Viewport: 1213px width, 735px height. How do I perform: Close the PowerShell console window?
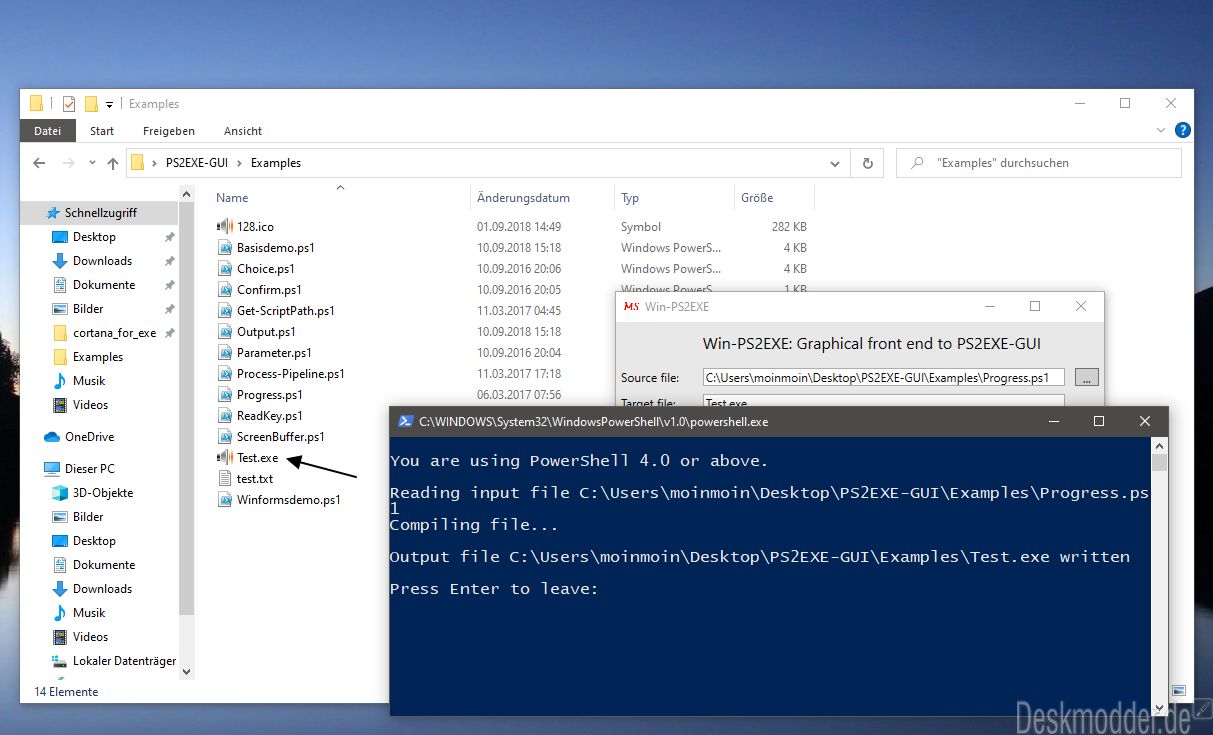[1145, 422]
